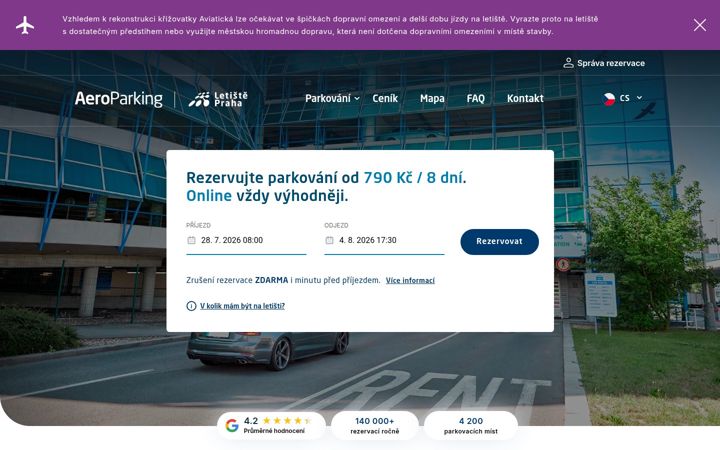Open the Správa rezervace link
The height and width of the screenshot is (450, 720).
coord(611,63)
